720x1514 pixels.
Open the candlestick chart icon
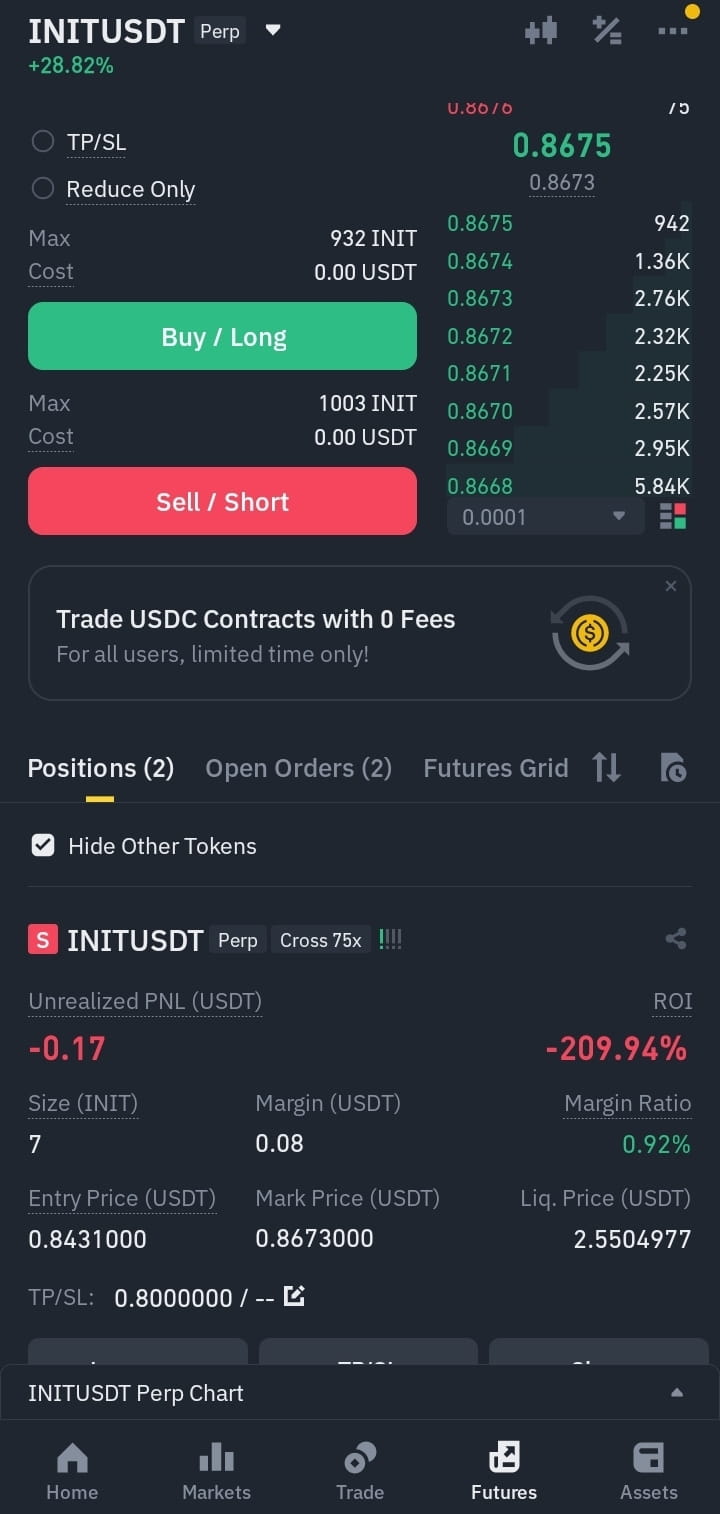pos(541,31)
